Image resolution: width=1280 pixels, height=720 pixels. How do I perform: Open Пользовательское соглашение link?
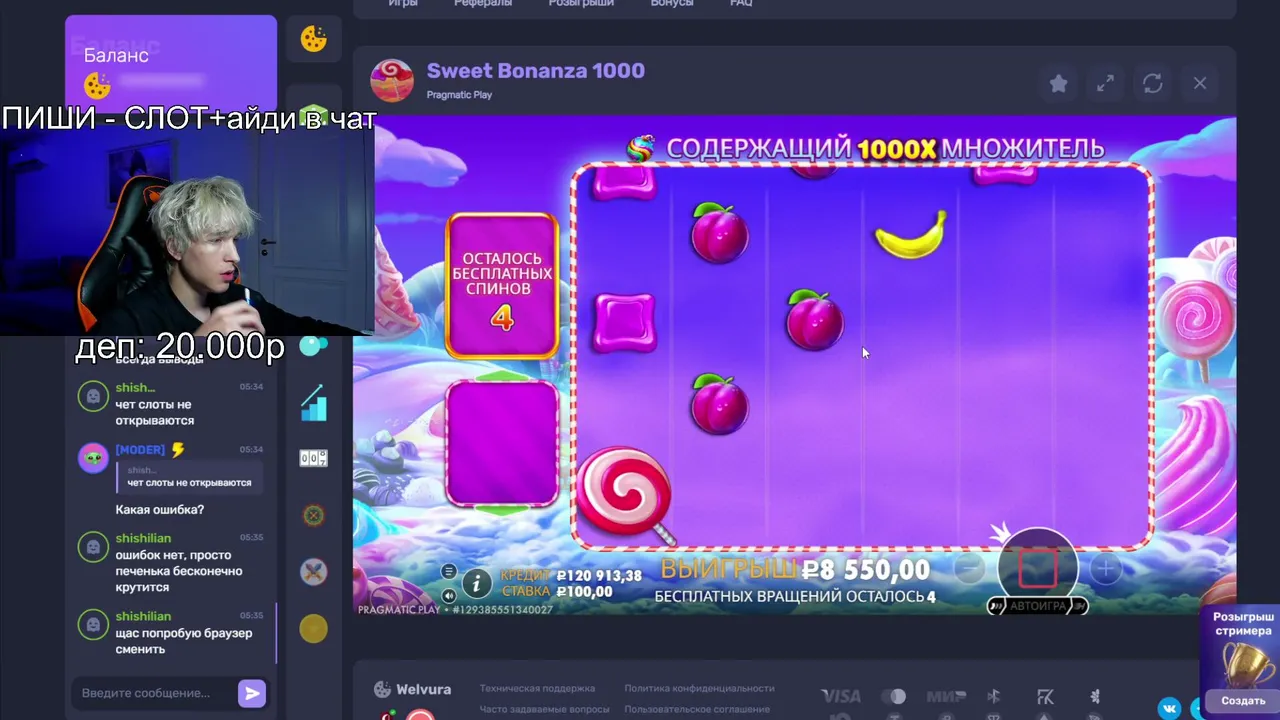(x=697, y=709)
